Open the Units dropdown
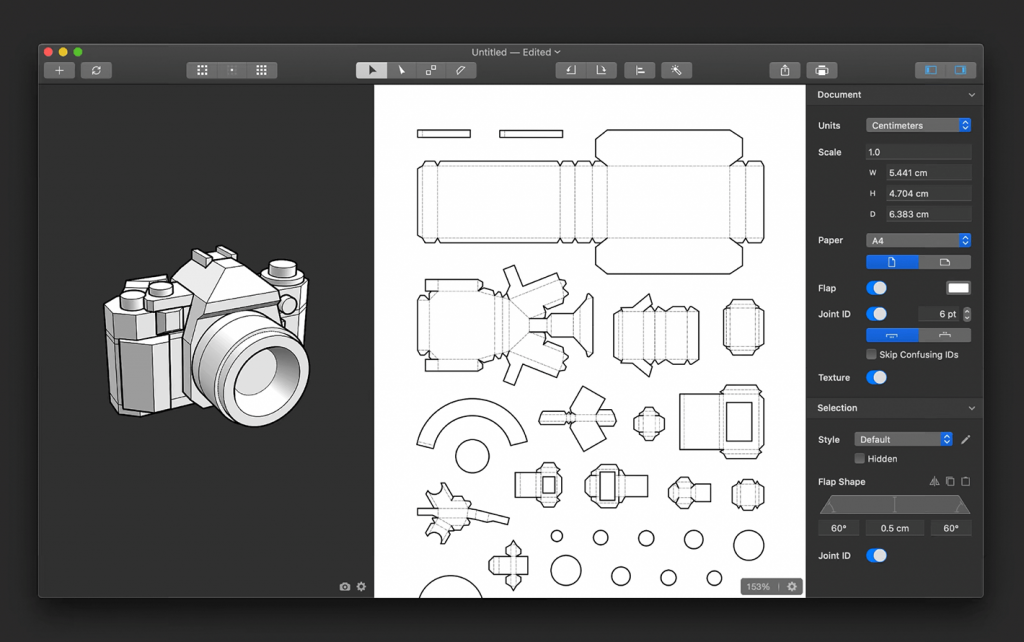Screen dimensions: 1024x642 click(x=918, y=125)
